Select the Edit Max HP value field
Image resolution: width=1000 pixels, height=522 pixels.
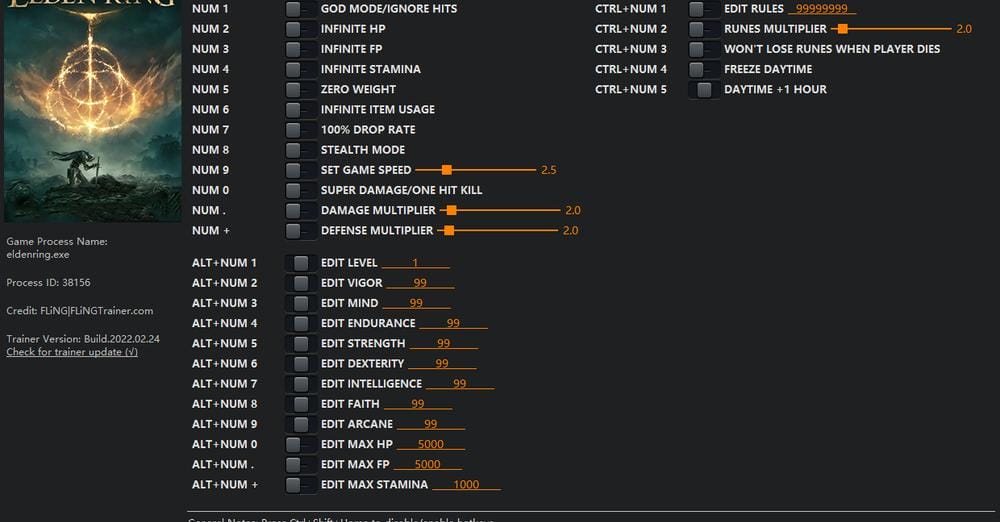[x=430, y=444]
